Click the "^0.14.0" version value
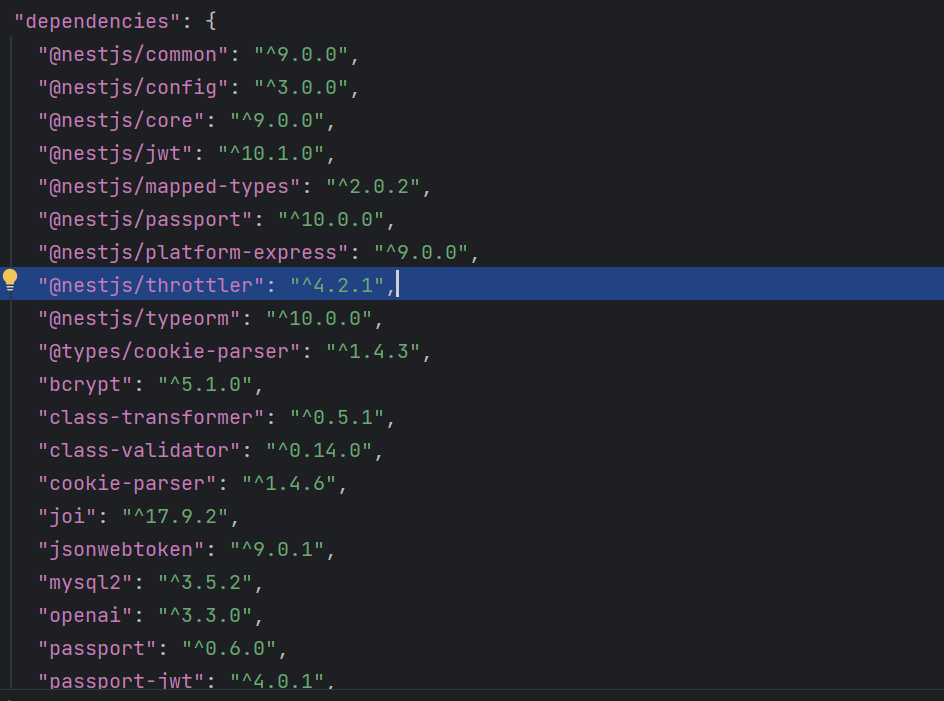944x701 pixels. click(319, 450)
